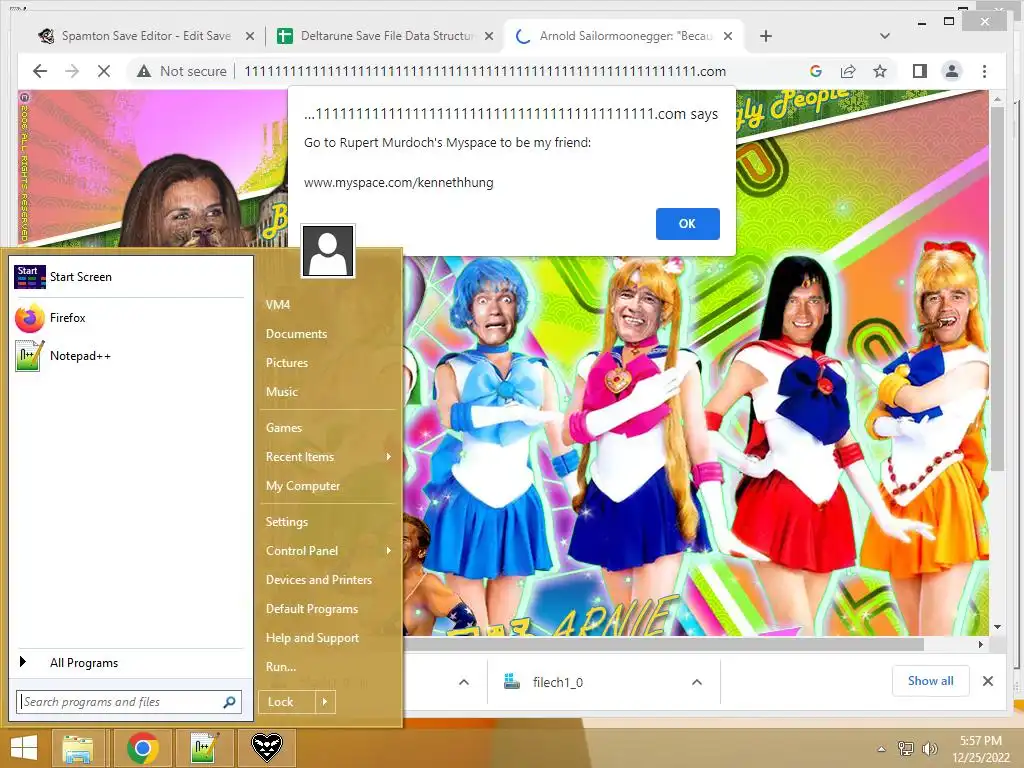Open the Chrome profile avatar
Image resolution: width=1024 pixels, height=768 pixels.
[x=952, y=71]
